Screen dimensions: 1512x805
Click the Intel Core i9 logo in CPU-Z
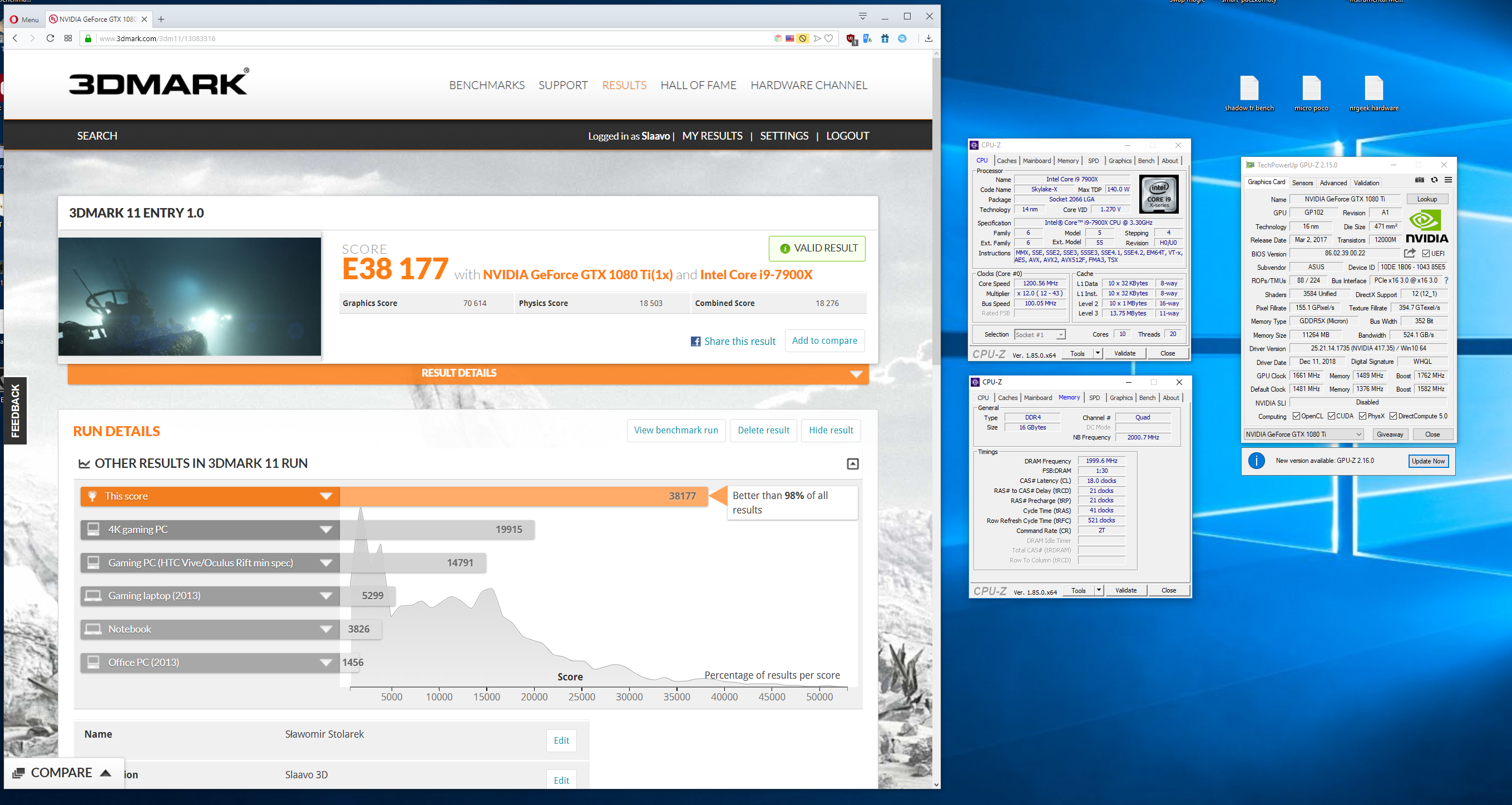tap(1159, 195)
